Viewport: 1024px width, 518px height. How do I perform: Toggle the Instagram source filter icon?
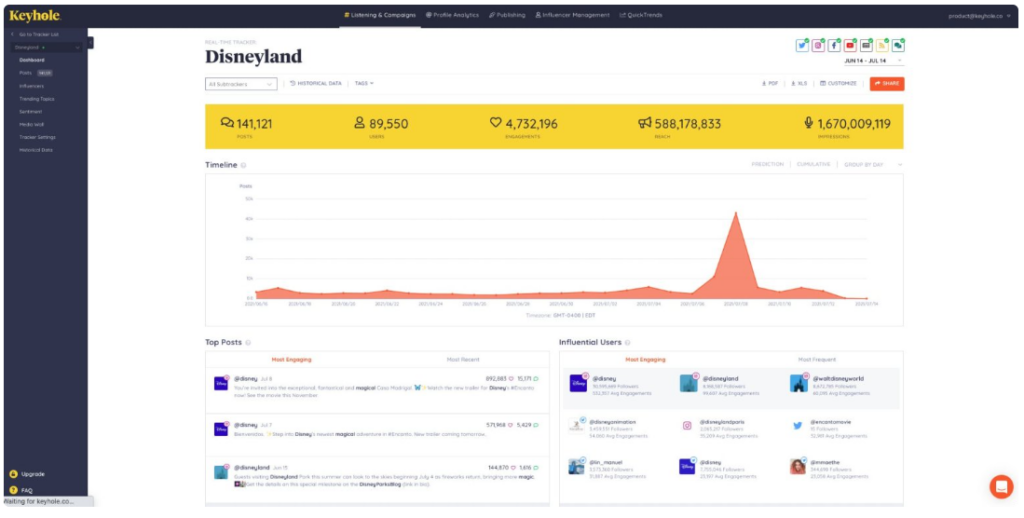click(x=818, y=46)
